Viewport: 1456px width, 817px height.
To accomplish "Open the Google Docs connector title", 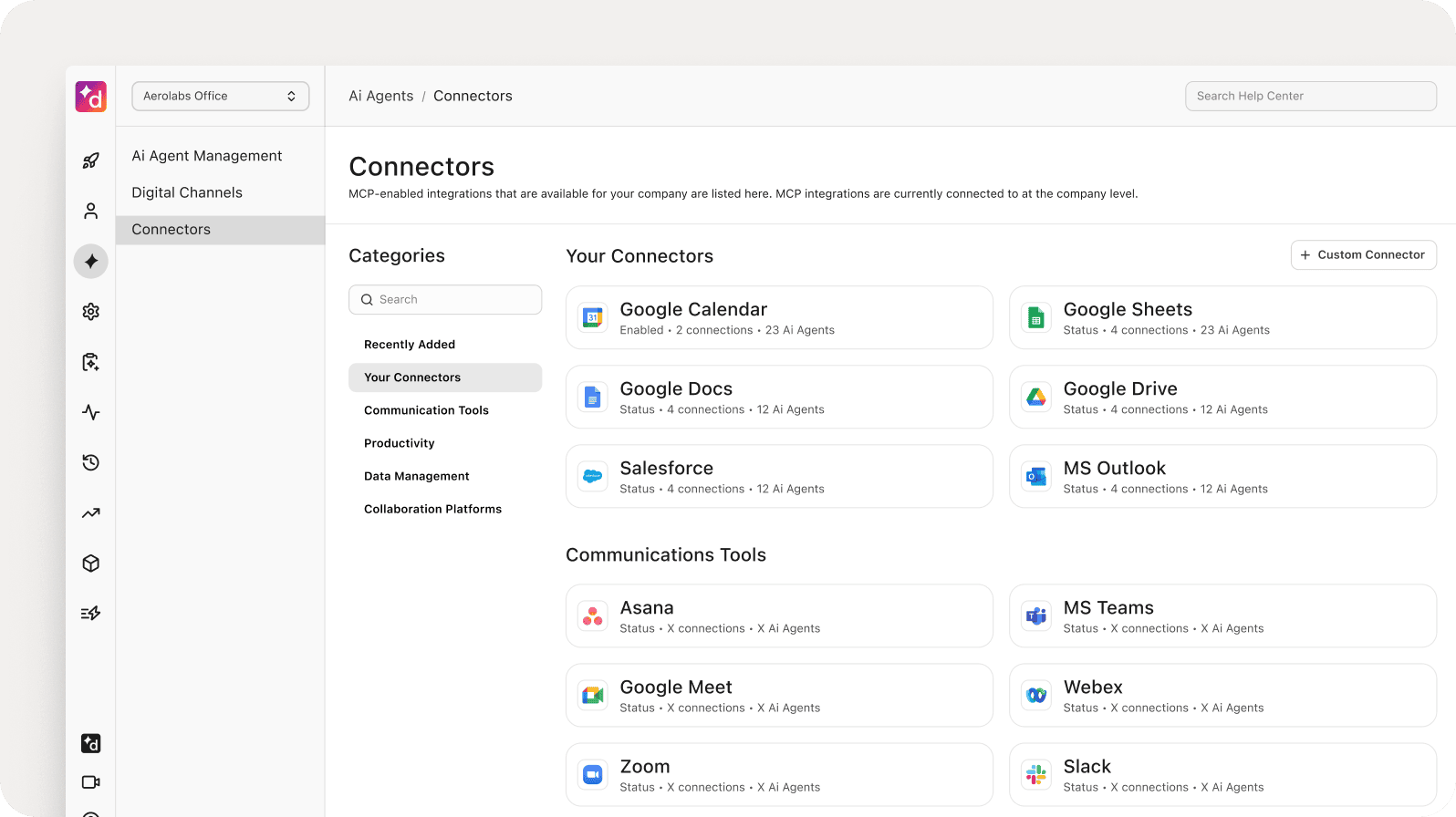I will click(676, 389).
